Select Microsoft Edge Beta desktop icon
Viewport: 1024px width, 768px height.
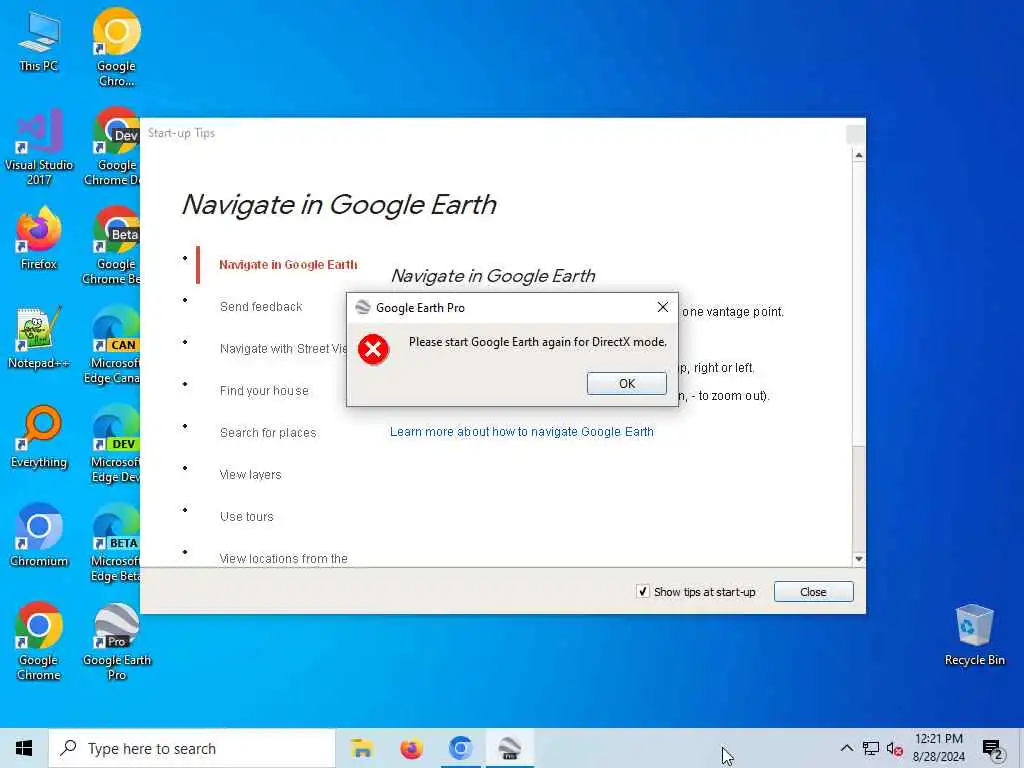click(116, 545)
